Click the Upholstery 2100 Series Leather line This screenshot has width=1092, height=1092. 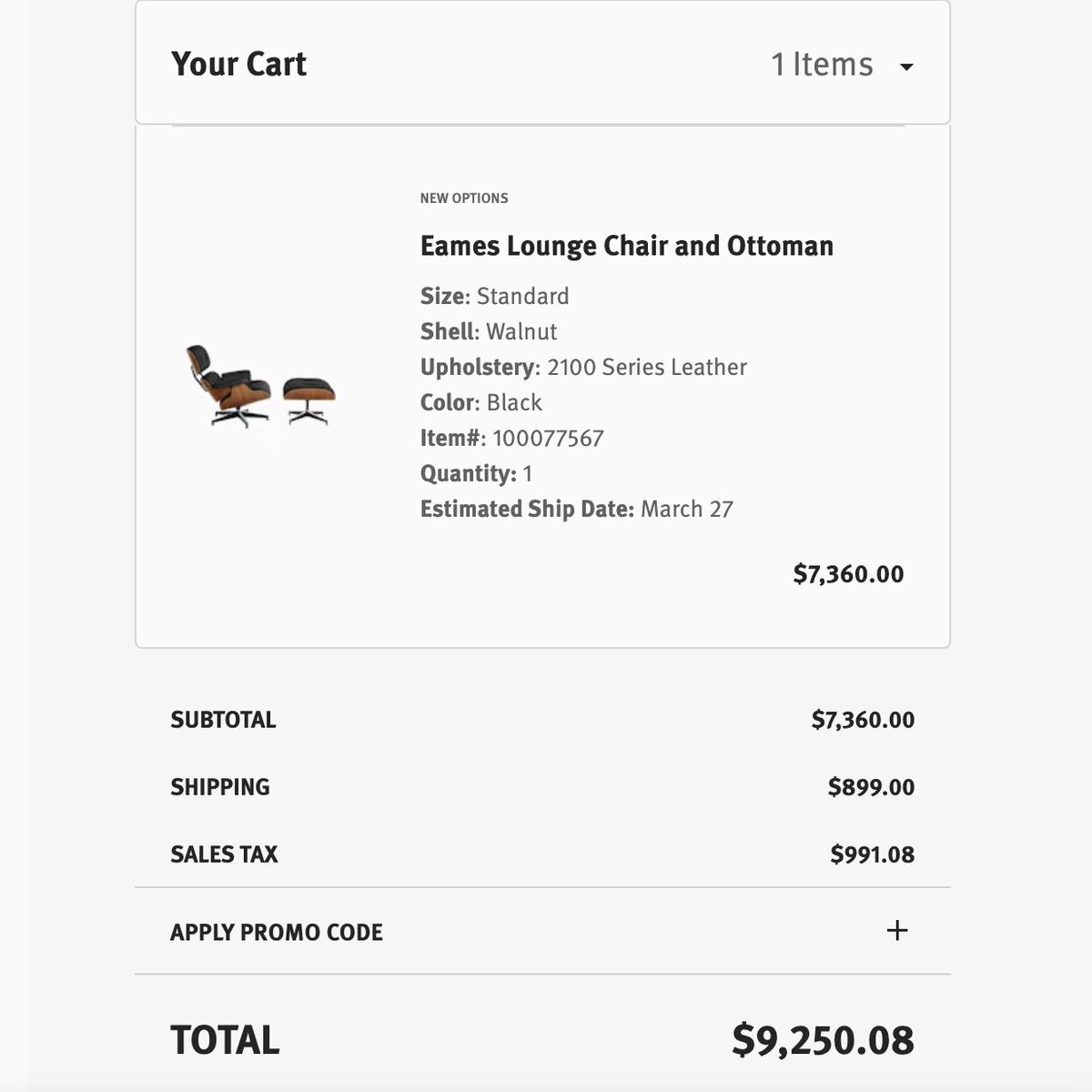583,367
